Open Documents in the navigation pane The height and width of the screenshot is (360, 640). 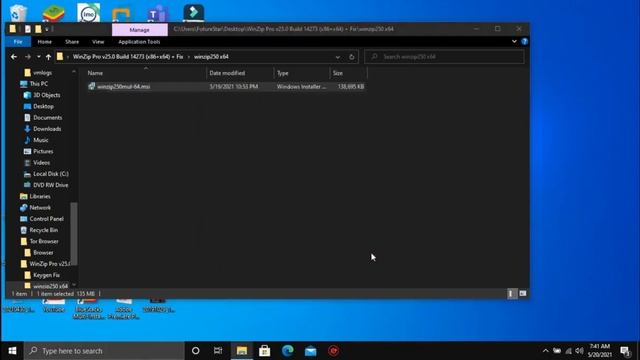47,118
